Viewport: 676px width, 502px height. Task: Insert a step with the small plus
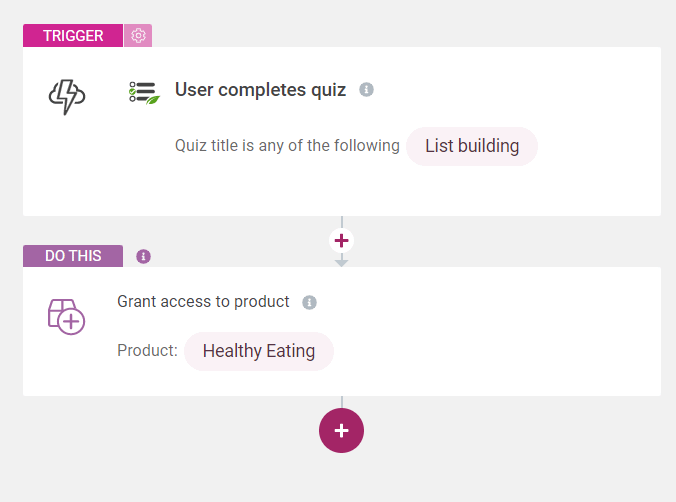(341, 241)
